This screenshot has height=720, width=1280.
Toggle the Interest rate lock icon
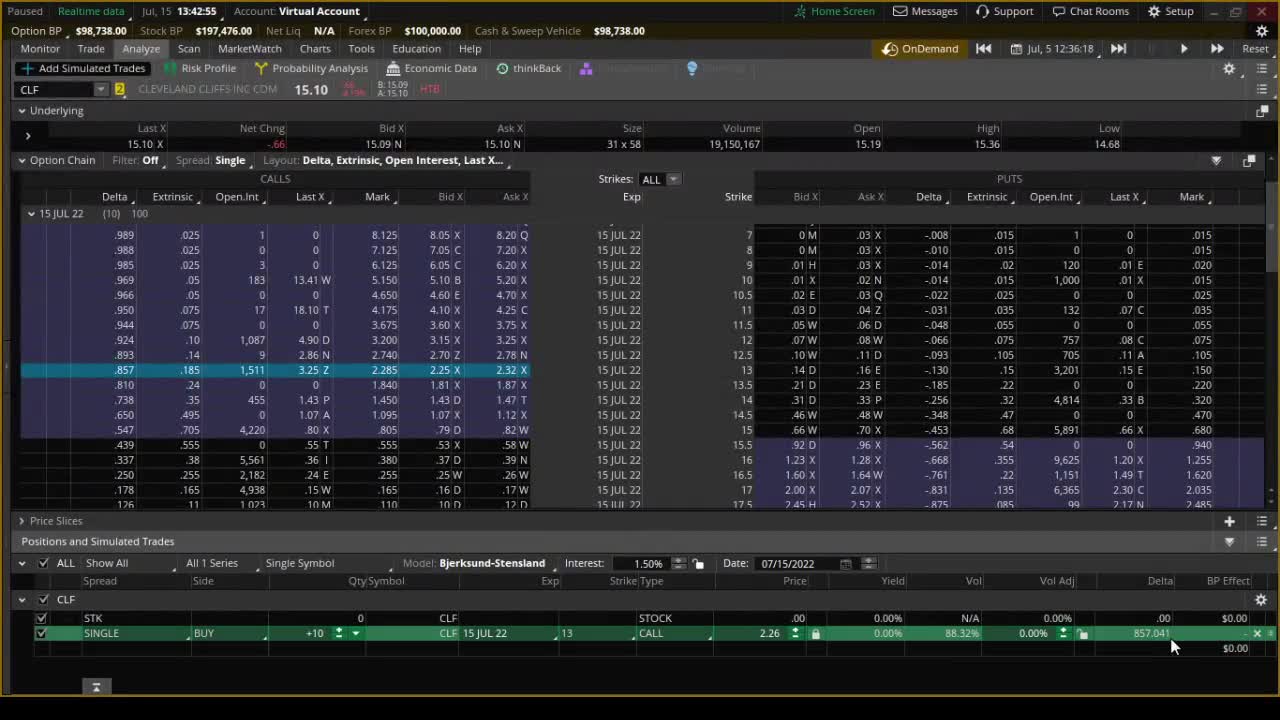point(698,564)
